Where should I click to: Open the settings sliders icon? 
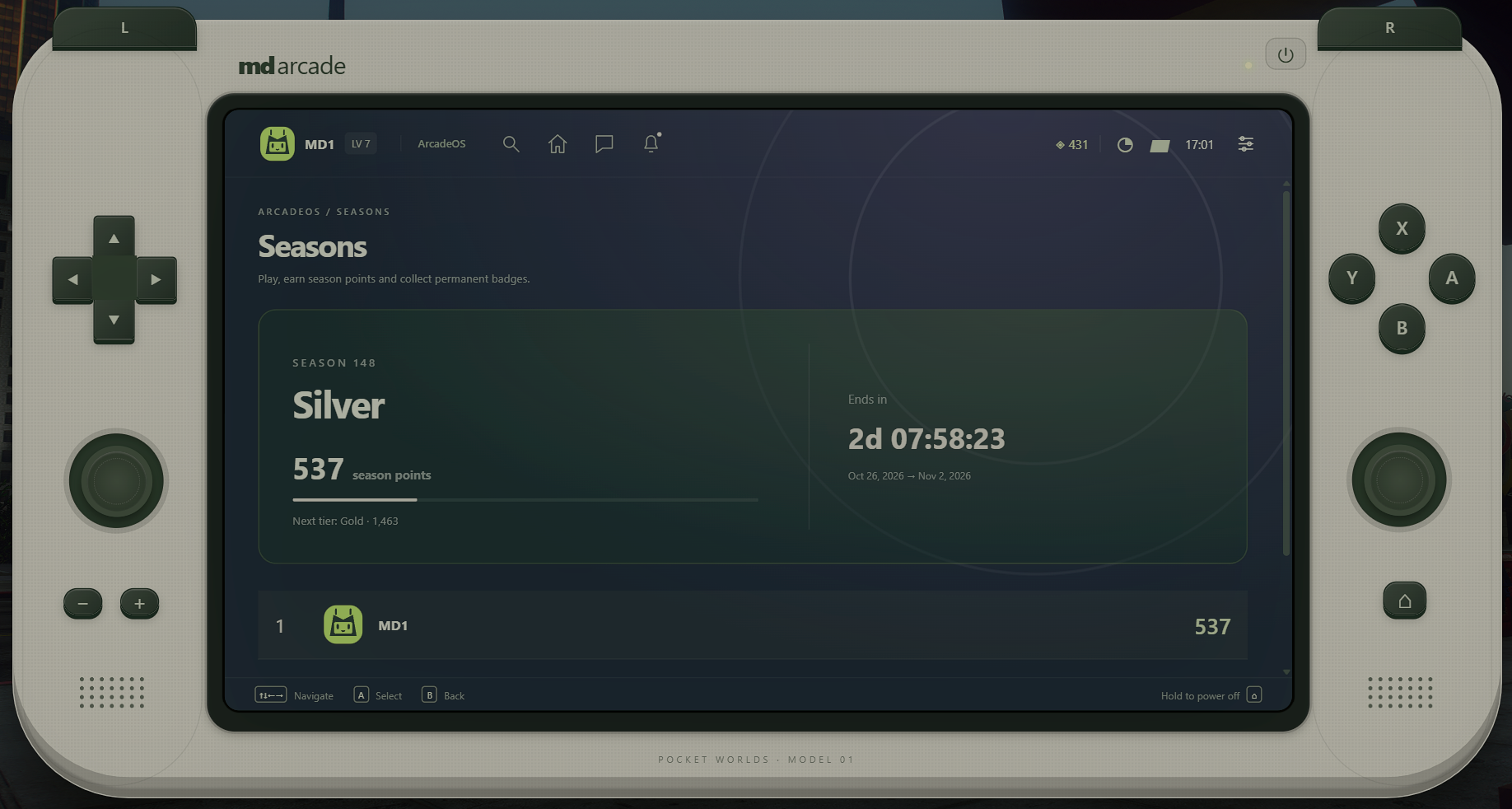[1246, 144]
